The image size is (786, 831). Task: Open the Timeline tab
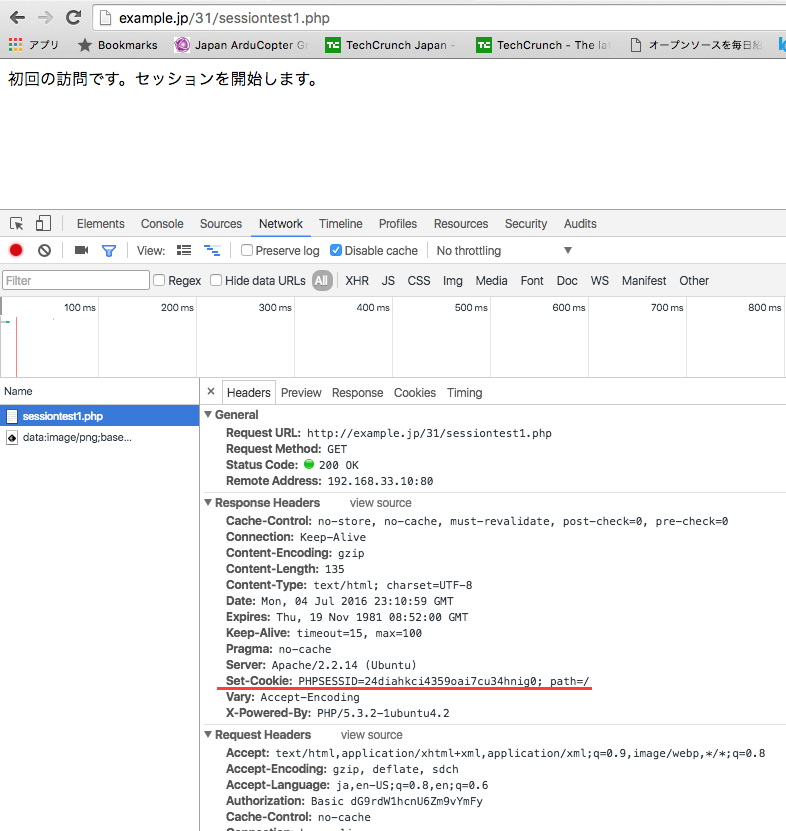pos(341,224)
